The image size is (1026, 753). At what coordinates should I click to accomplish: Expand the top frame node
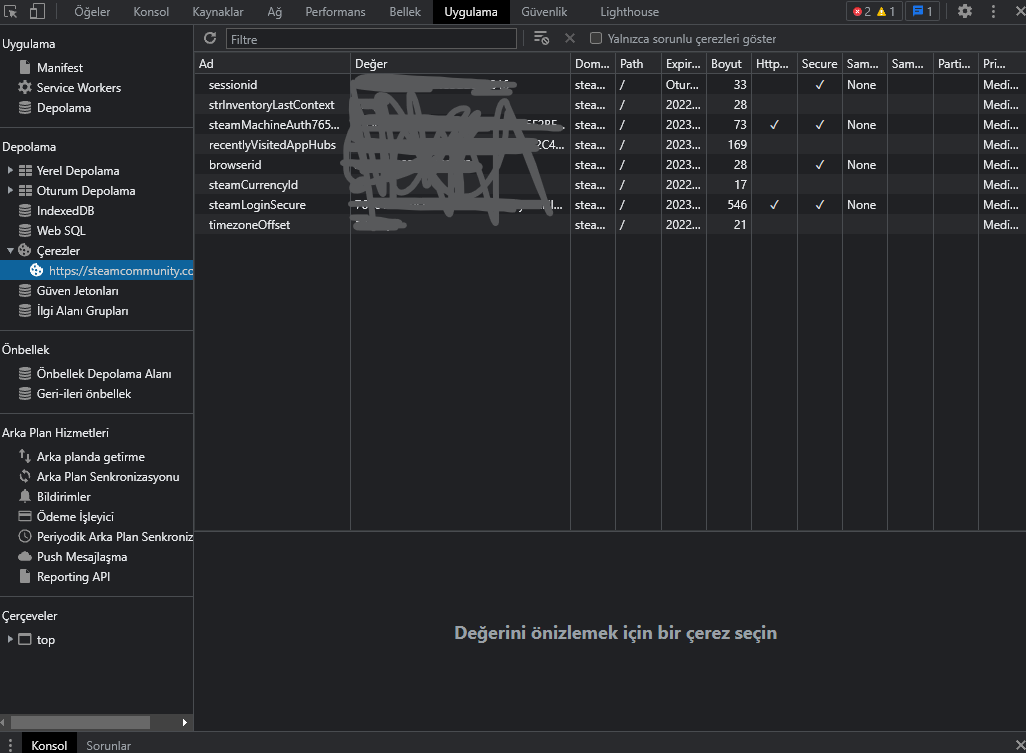coord(10,640)
